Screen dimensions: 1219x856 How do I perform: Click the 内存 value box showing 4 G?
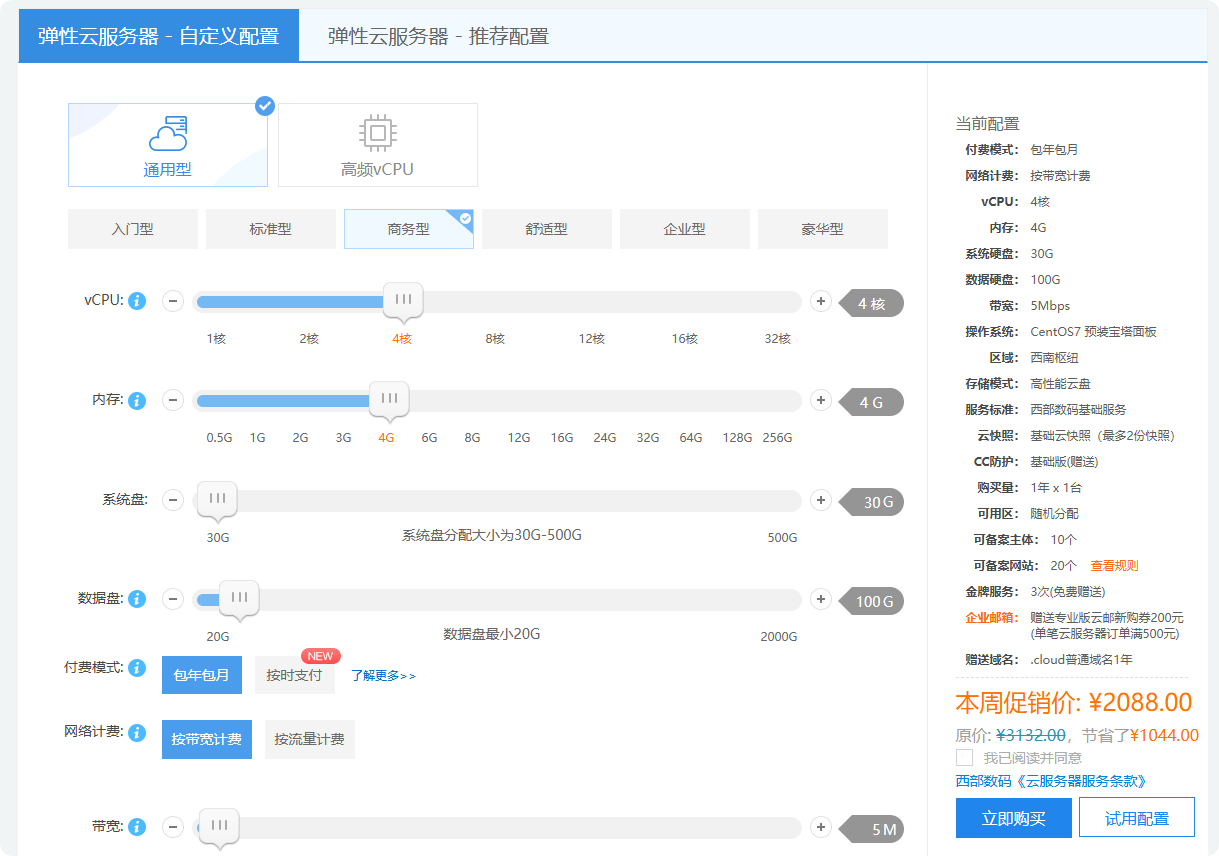[x=871, y=403]
